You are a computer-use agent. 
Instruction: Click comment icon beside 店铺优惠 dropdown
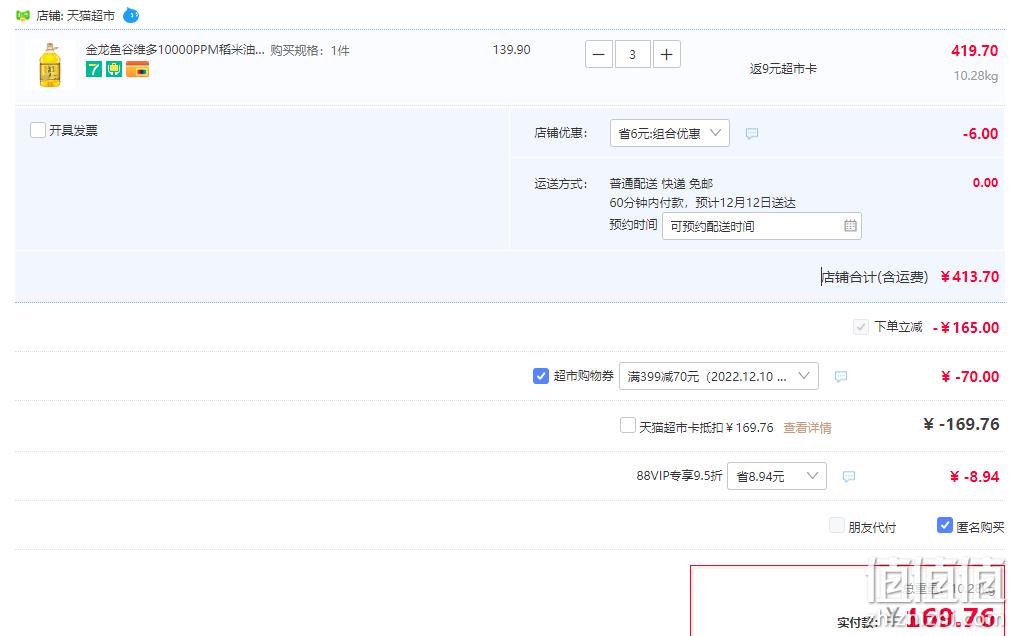(752, 133)
